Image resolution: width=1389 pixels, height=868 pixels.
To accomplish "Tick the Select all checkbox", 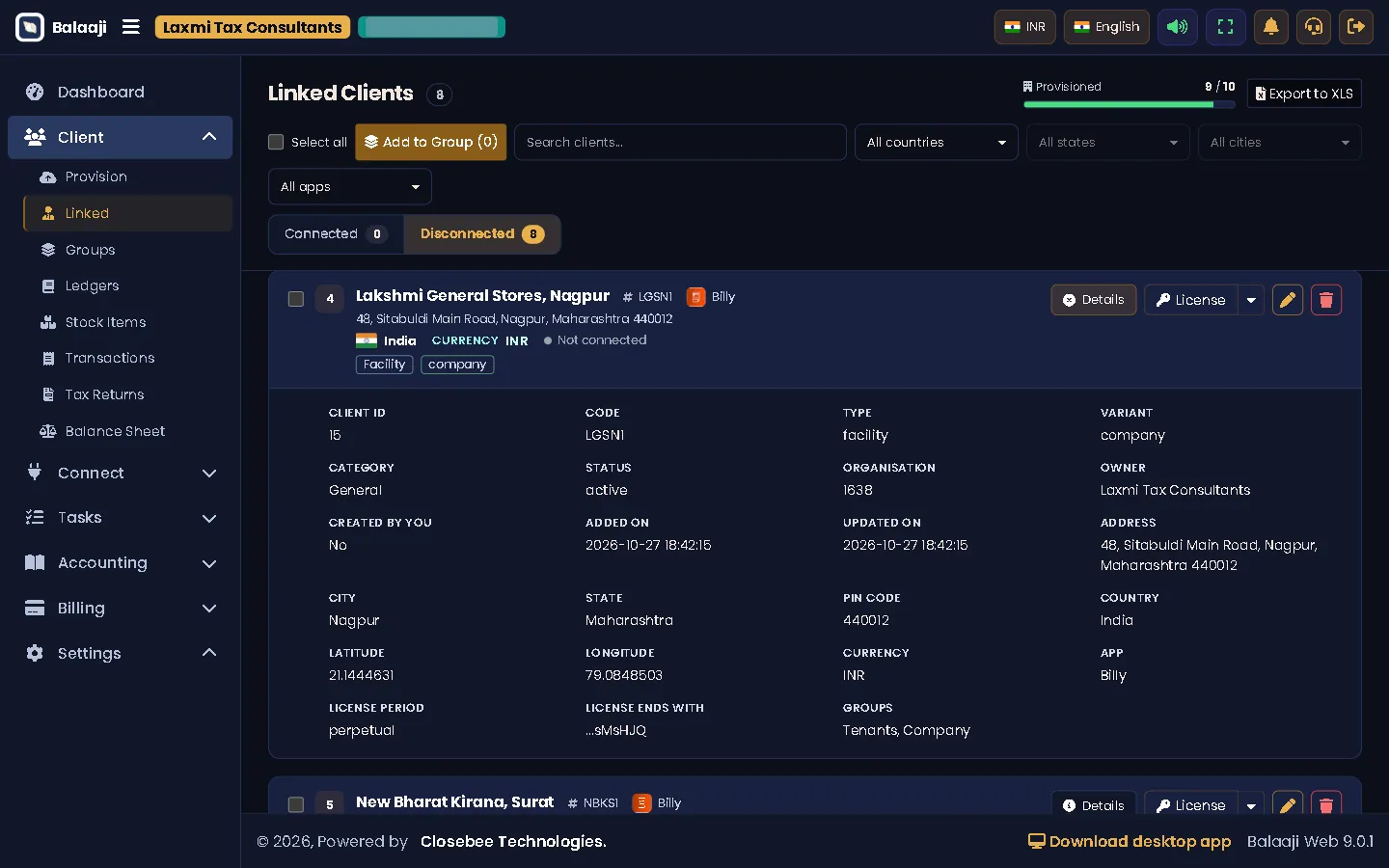I will coord(276,142).
